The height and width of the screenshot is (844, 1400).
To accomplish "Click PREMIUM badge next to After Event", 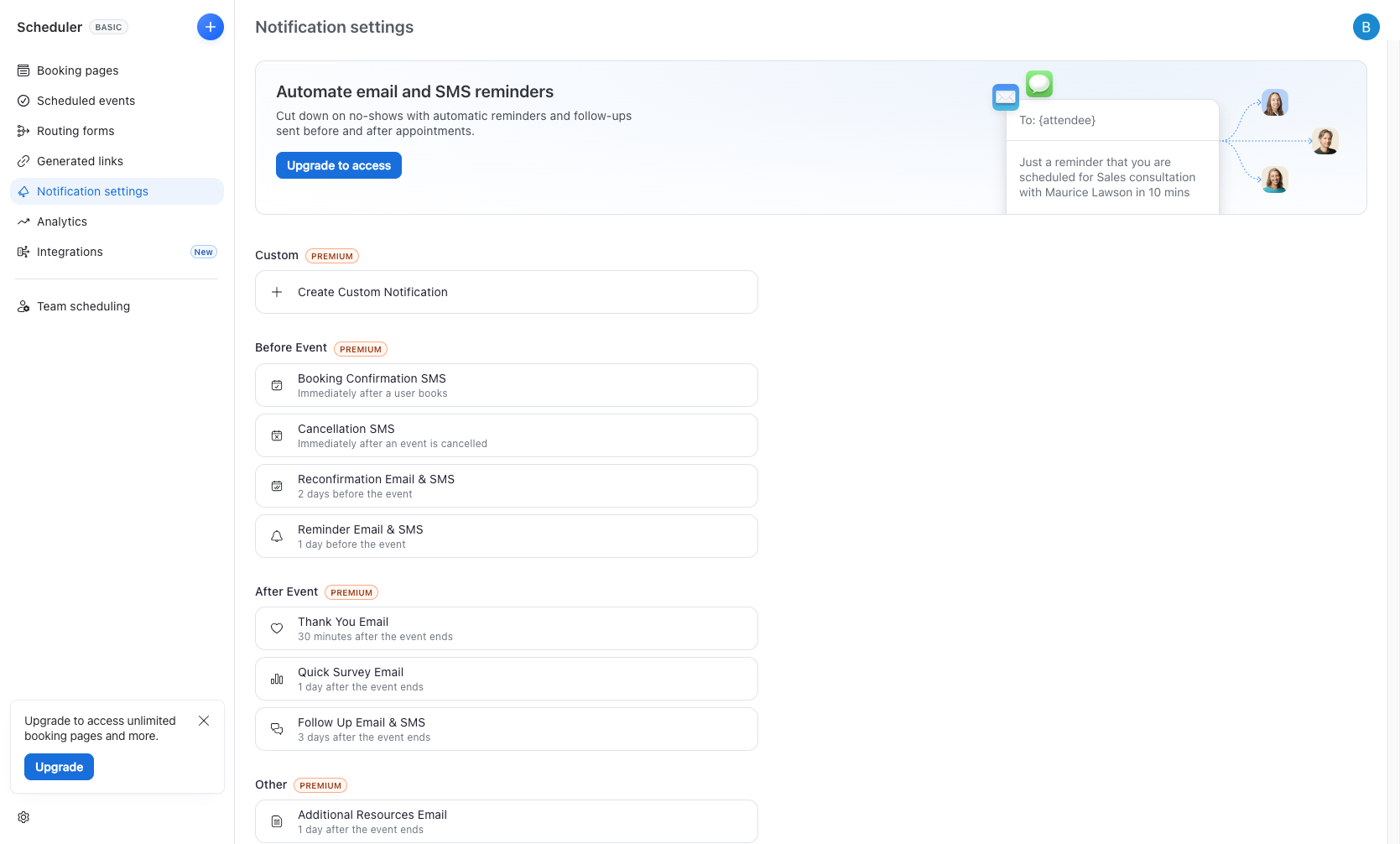I will click(x=351, y=592).
